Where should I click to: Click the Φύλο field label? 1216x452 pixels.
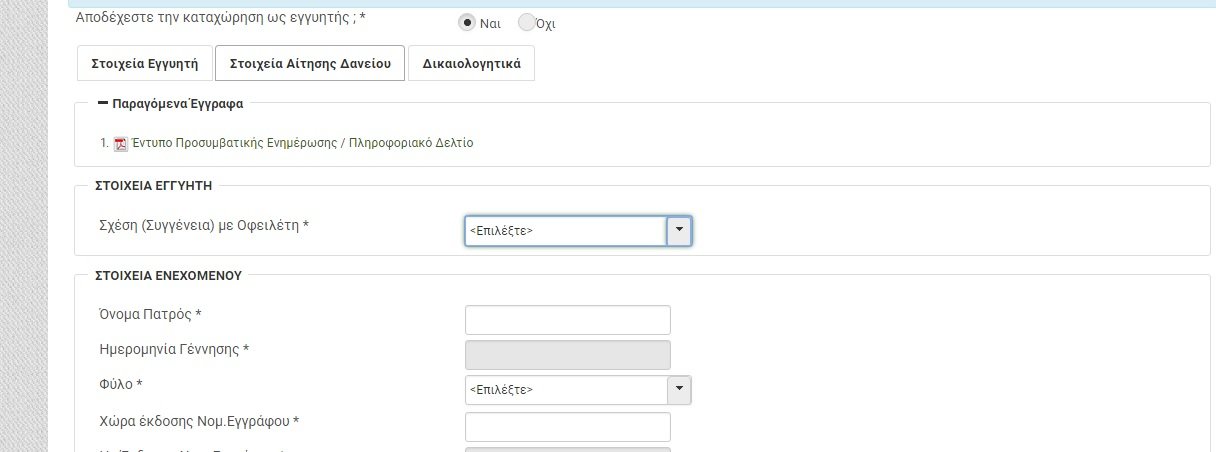(121, 385)
